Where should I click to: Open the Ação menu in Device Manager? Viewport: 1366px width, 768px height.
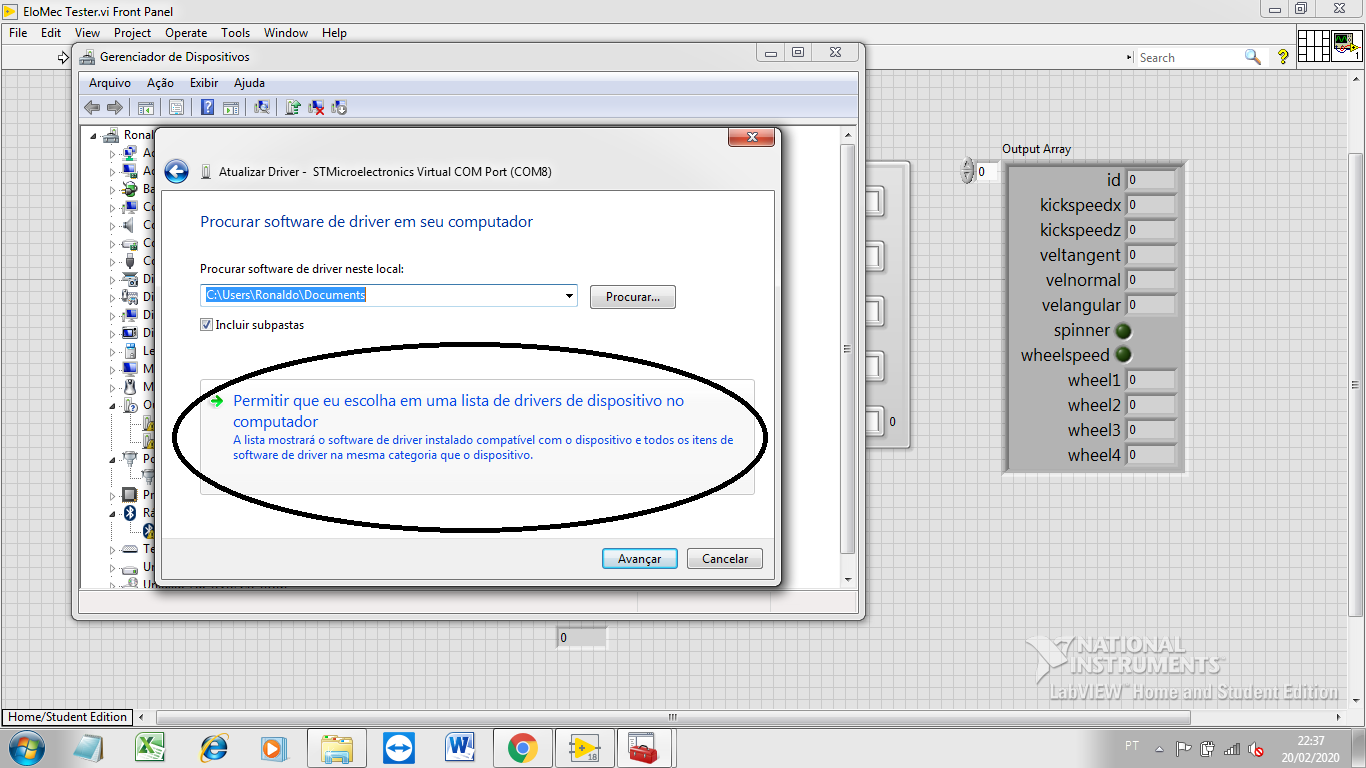160,83
